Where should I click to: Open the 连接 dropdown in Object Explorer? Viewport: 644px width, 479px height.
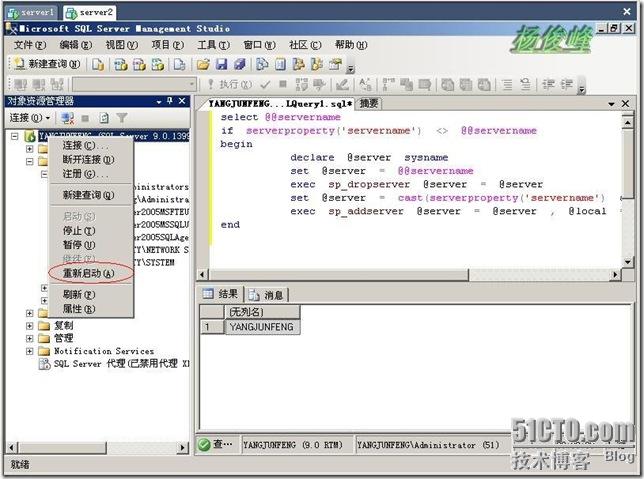(30, 118)
